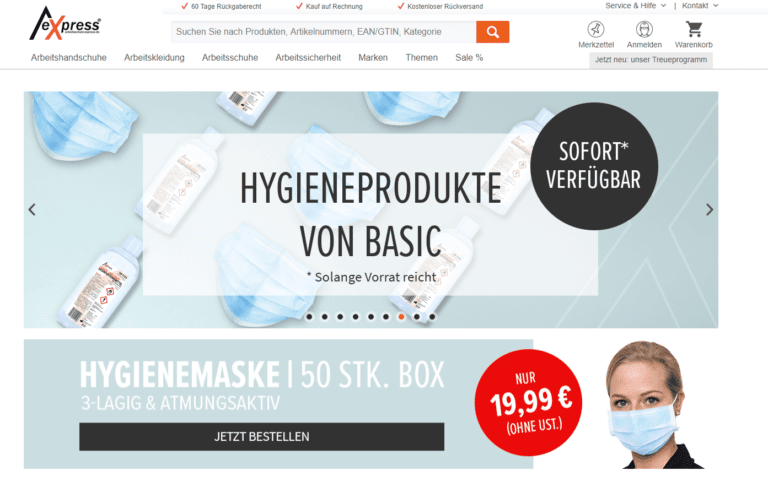
Task: Open the Arbeitsschuhe category menu
Action: (230, 57)
